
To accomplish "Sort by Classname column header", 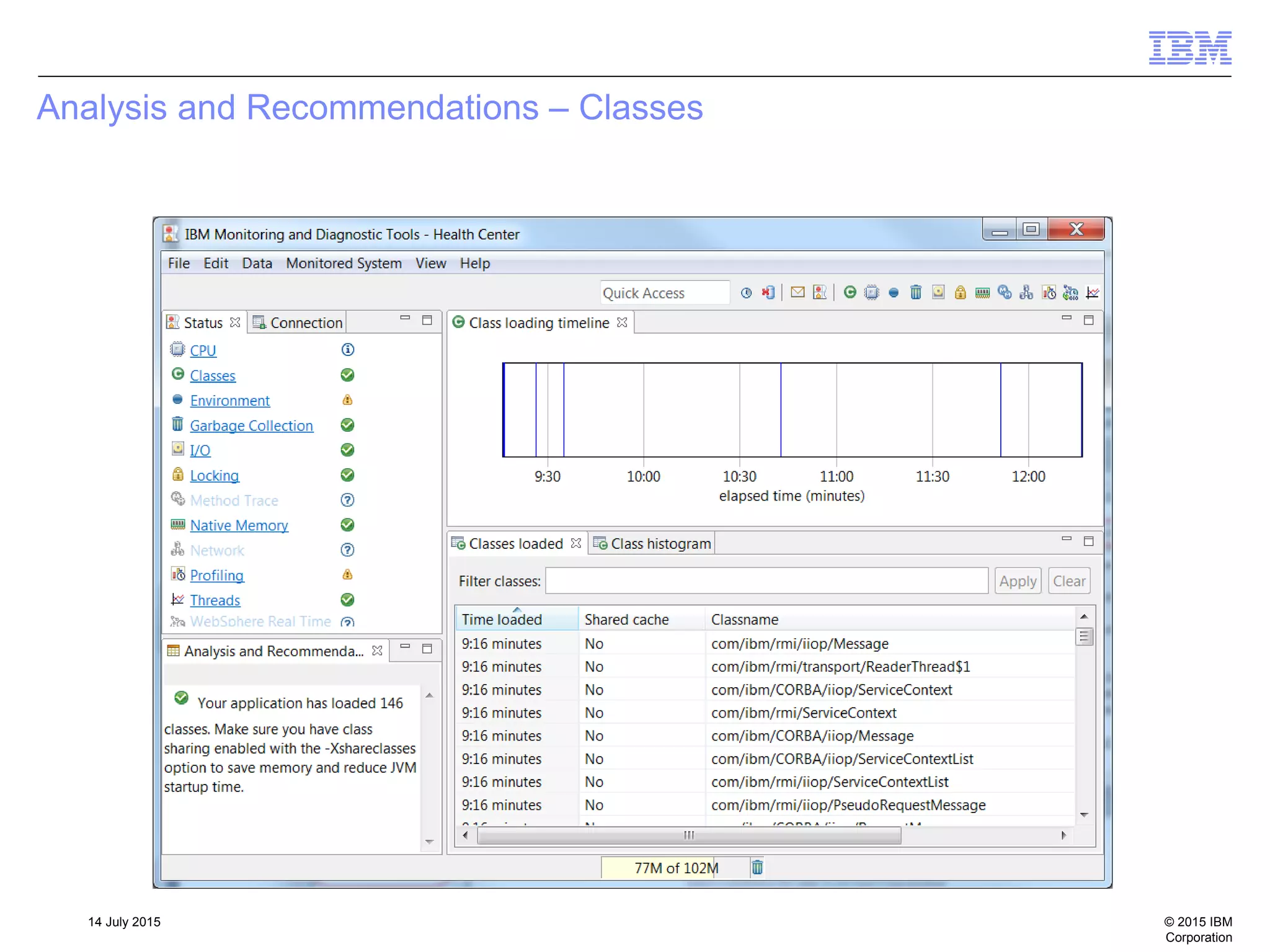I will click(x=889, y=619).
